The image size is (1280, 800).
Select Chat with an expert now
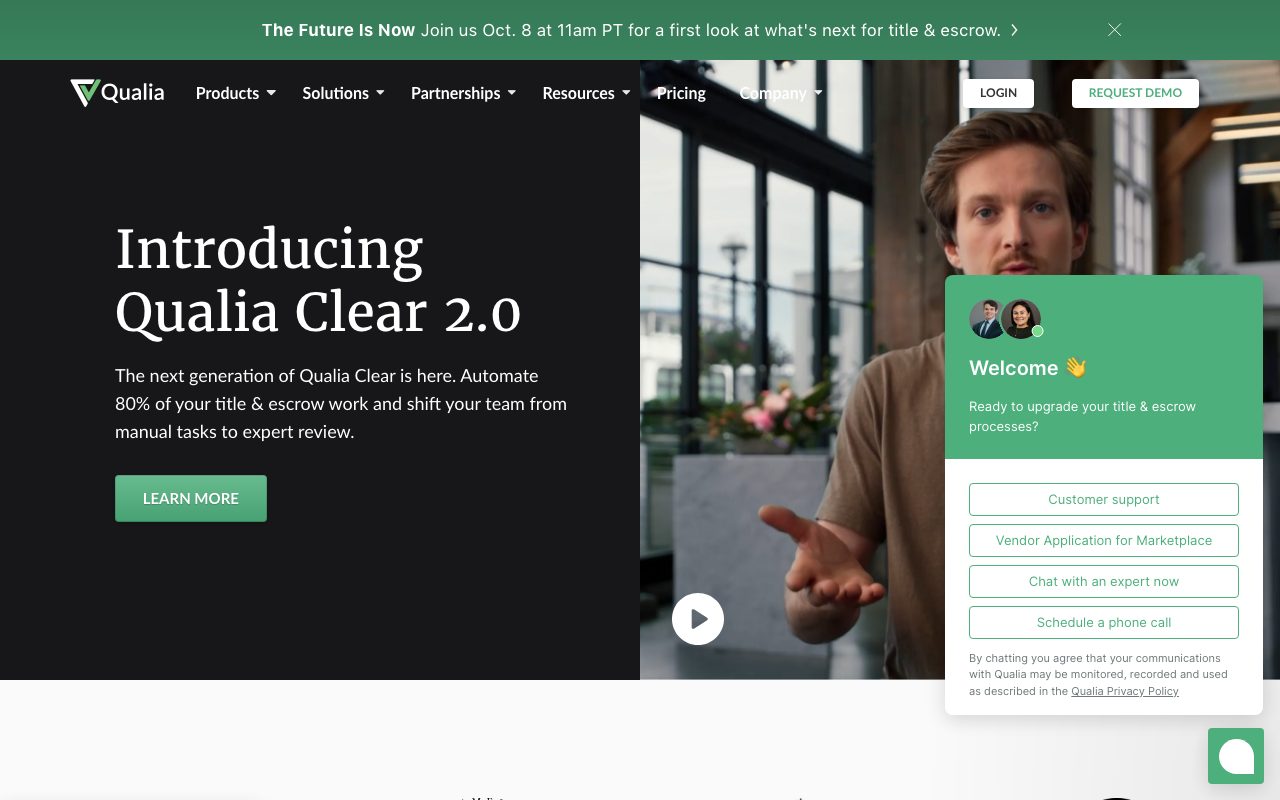(x=1104, y=581)
